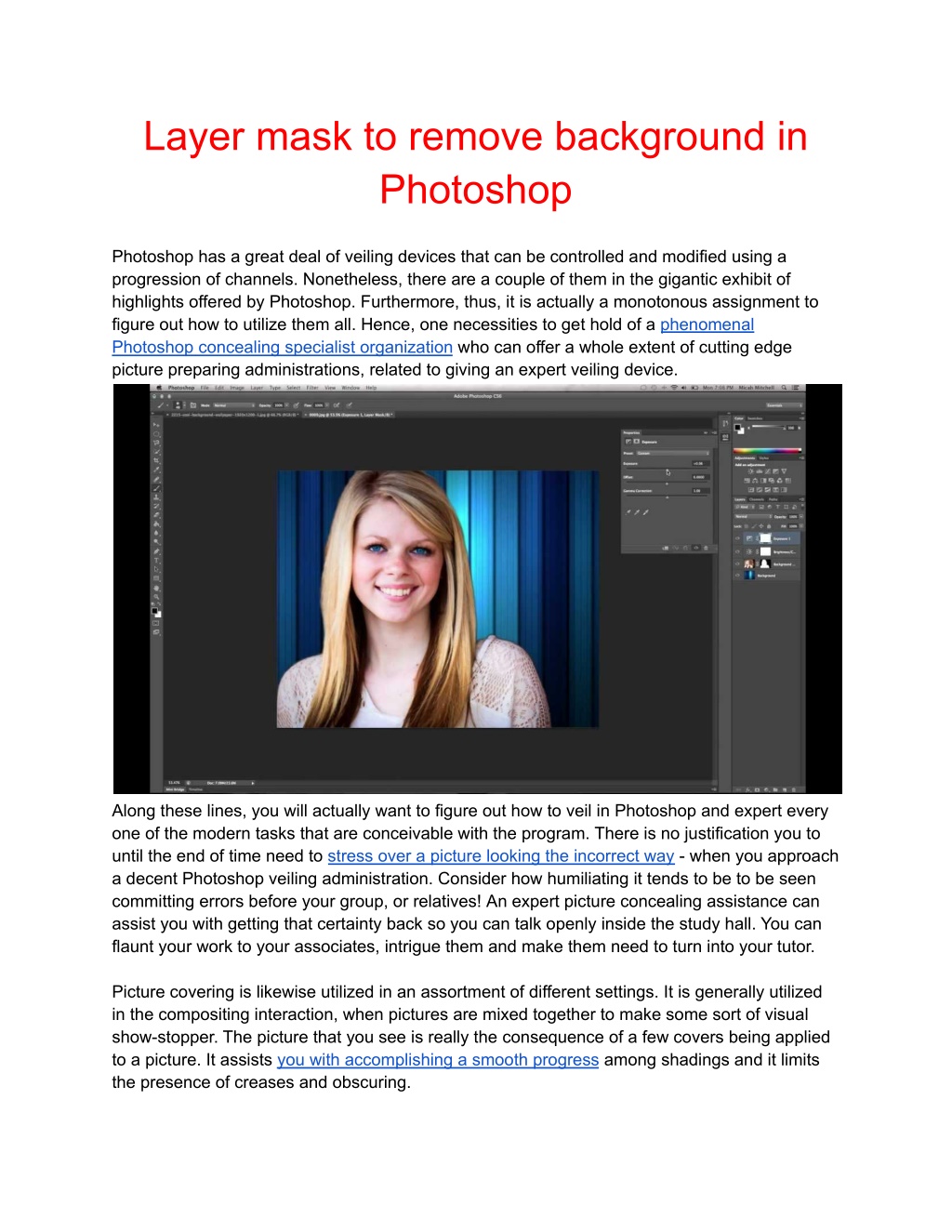
Task: Open the Layer menu in Photoshop
Action: (x=257, y=388)
